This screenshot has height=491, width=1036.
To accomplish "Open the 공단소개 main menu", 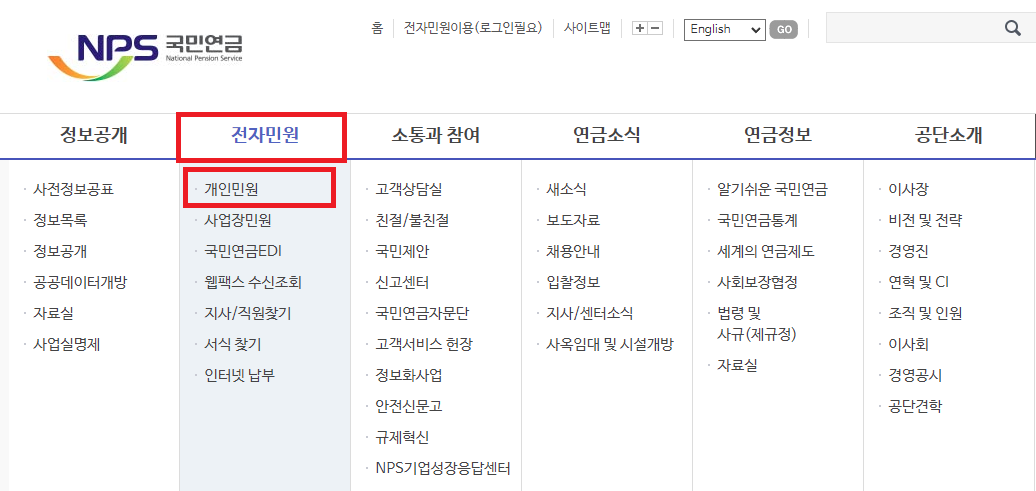I will [x=949, y=135].
